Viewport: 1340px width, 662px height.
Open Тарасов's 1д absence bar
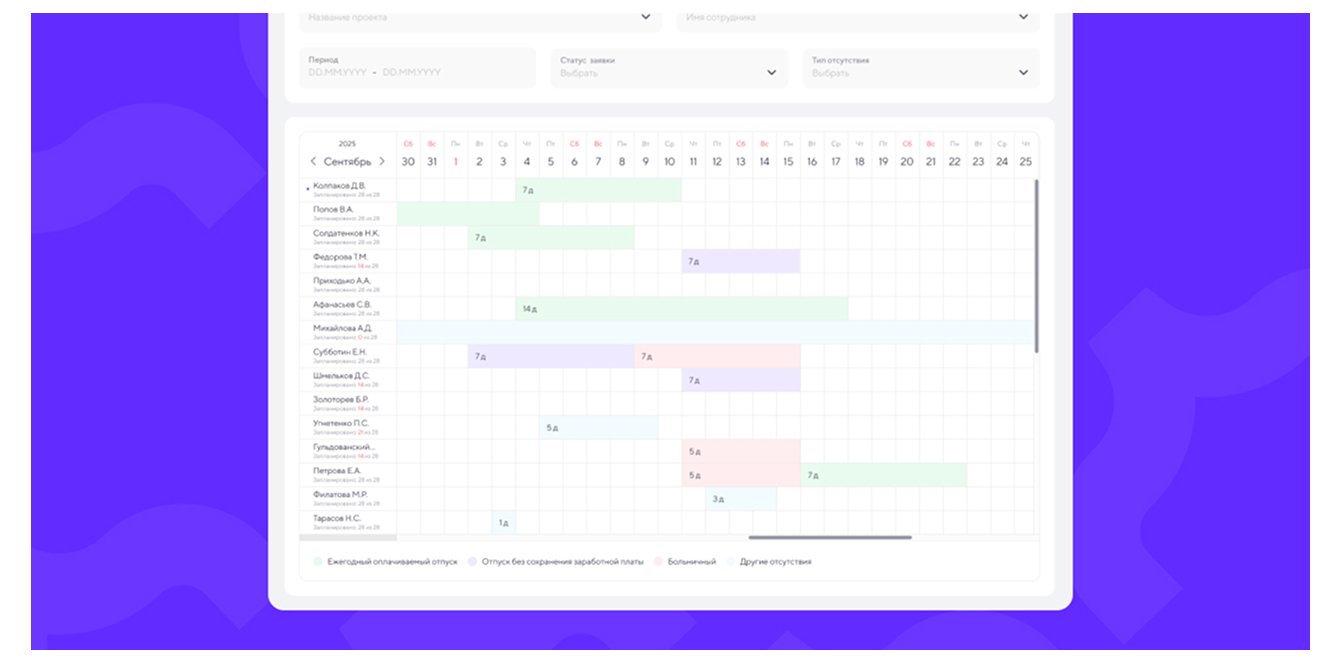(504, 523)
